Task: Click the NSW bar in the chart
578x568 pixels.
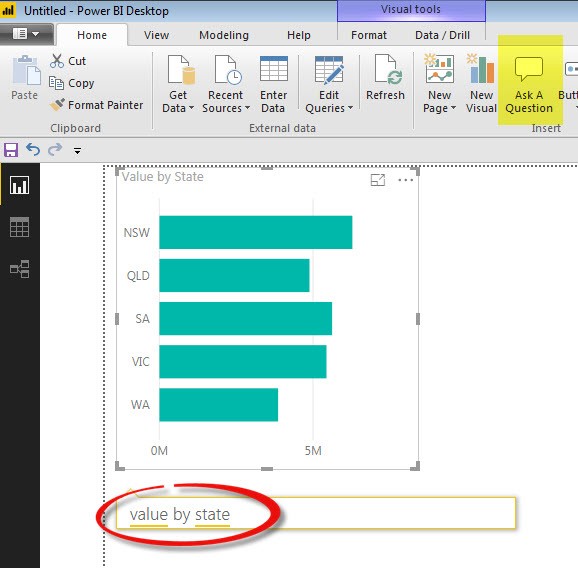Action: tap(256, 232)
